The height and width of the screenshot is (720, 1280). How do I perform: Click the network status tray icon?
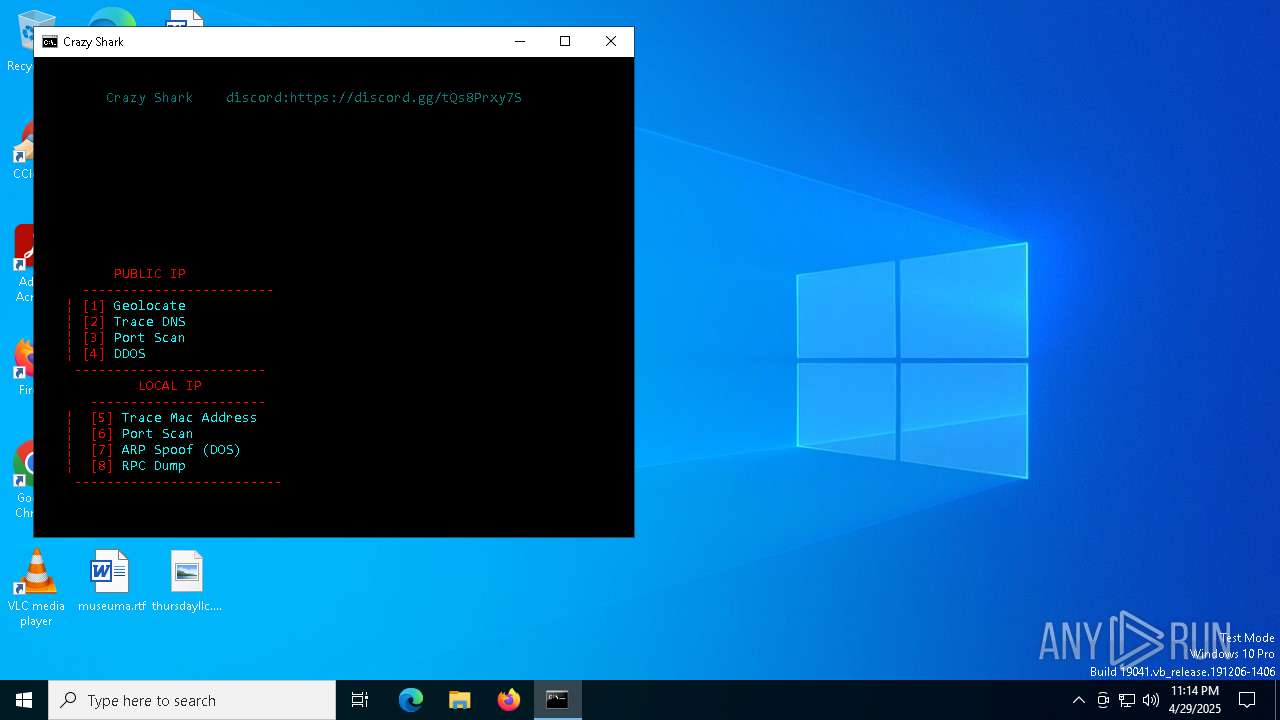1127,700
